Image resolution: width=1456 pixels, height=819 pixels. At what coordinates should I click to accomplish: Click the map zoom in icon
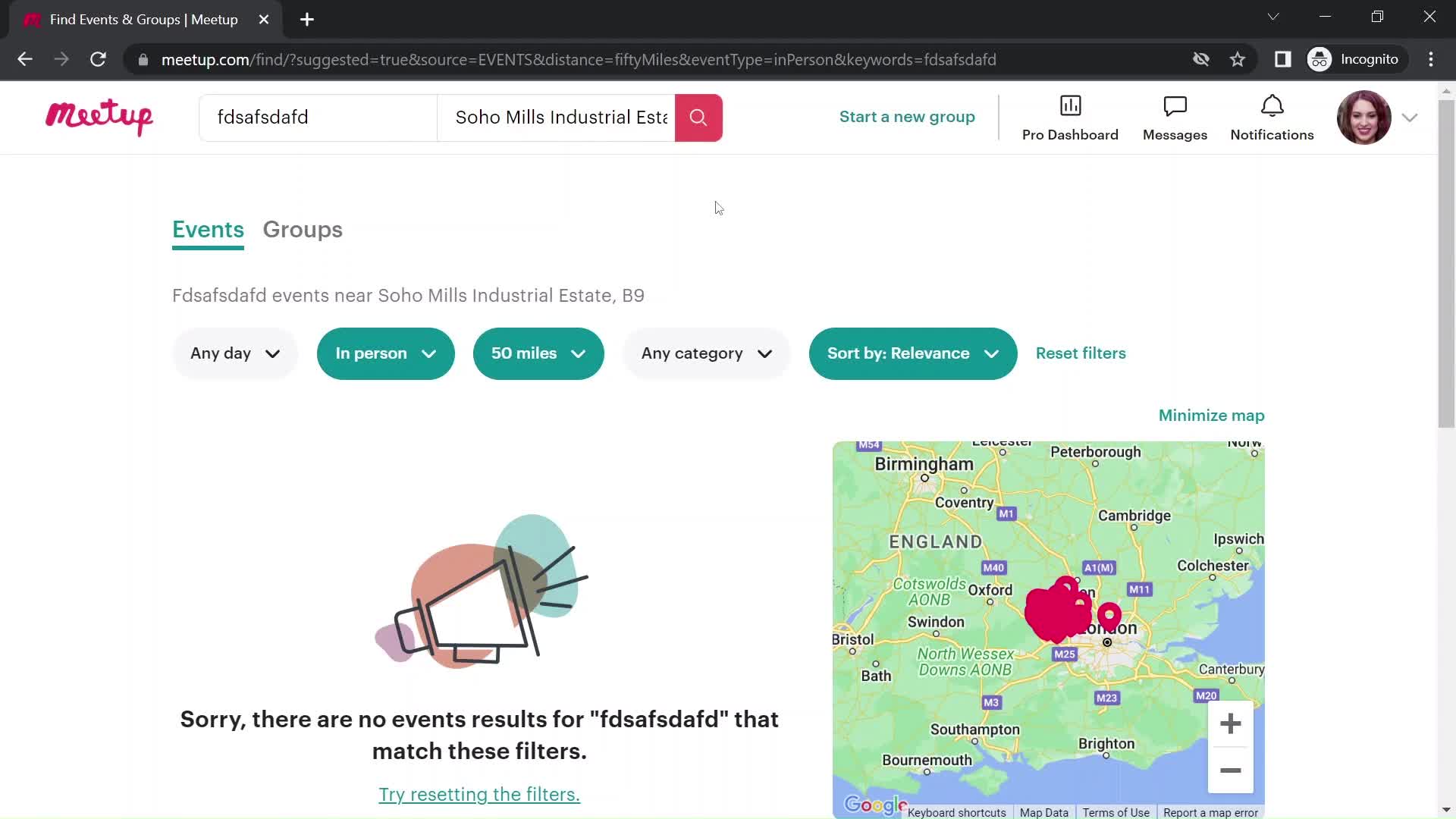click(x=1230, y=724)
